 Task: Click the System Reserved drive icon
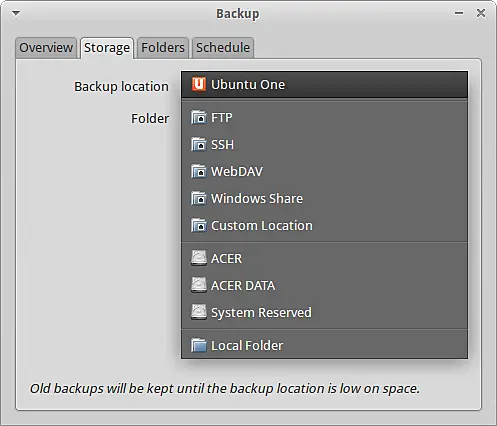199,312
